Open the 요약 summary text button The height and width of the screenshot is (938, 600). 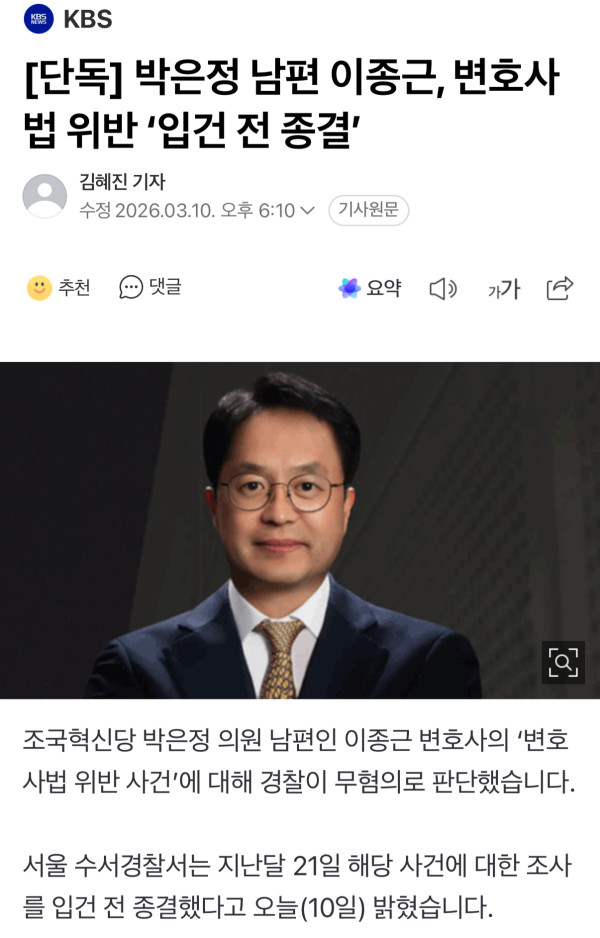384,288
